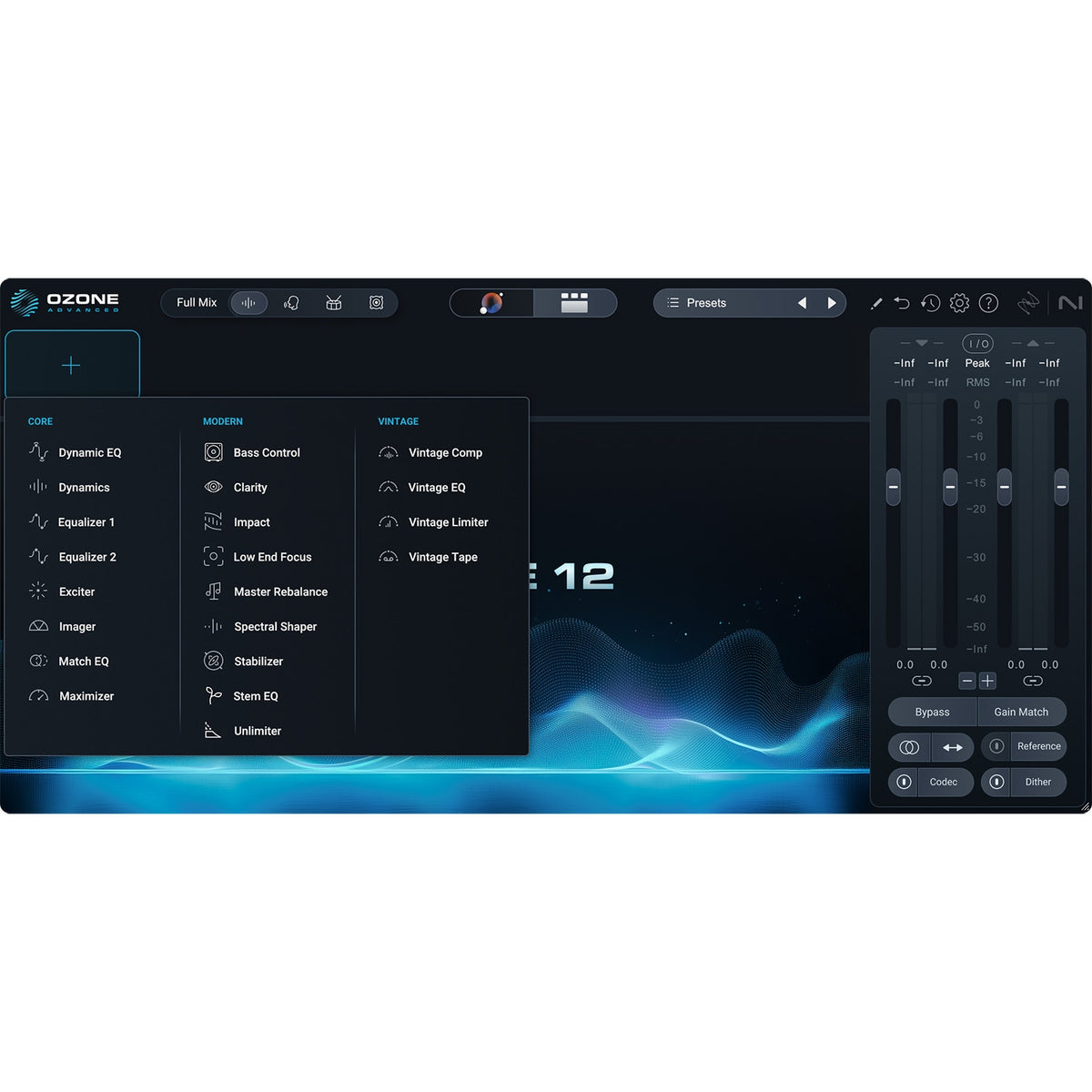Click the add module plus slot
Image resolution: width=1092 pixels, height=1092 pixels.
72,365
